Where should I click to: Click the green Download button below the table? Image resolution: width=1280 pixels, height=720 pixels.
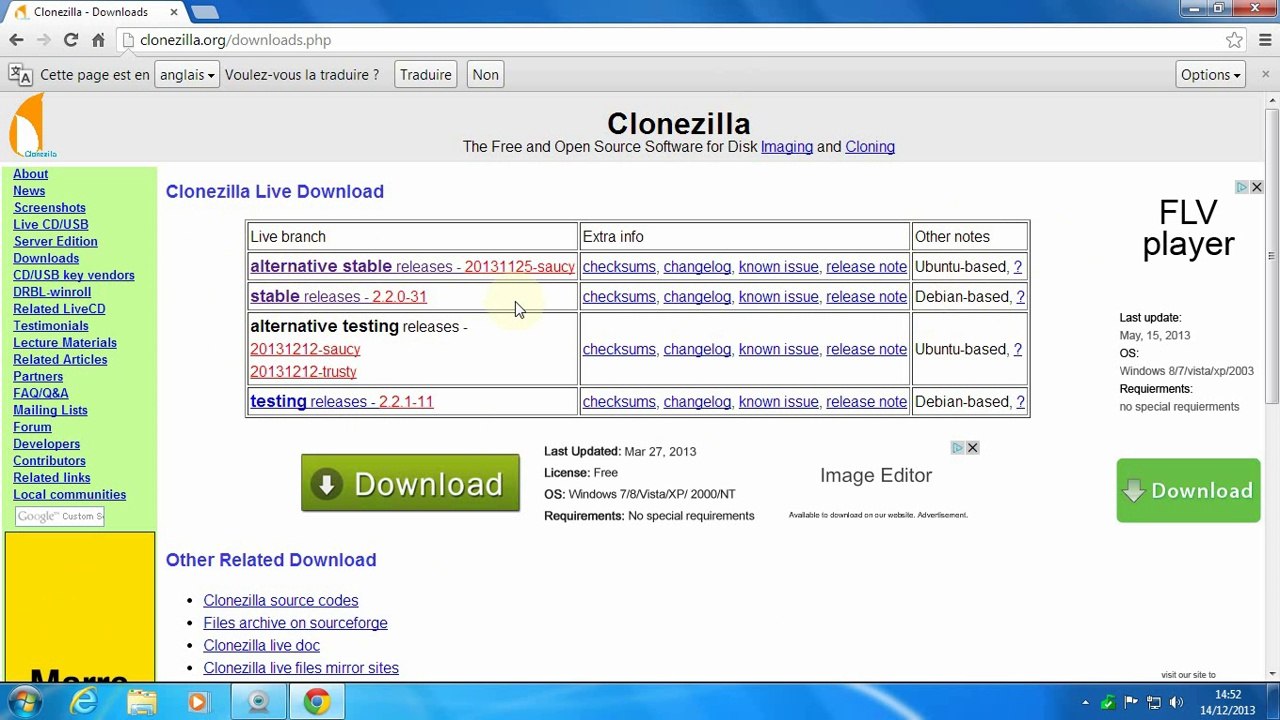[410, 483]
